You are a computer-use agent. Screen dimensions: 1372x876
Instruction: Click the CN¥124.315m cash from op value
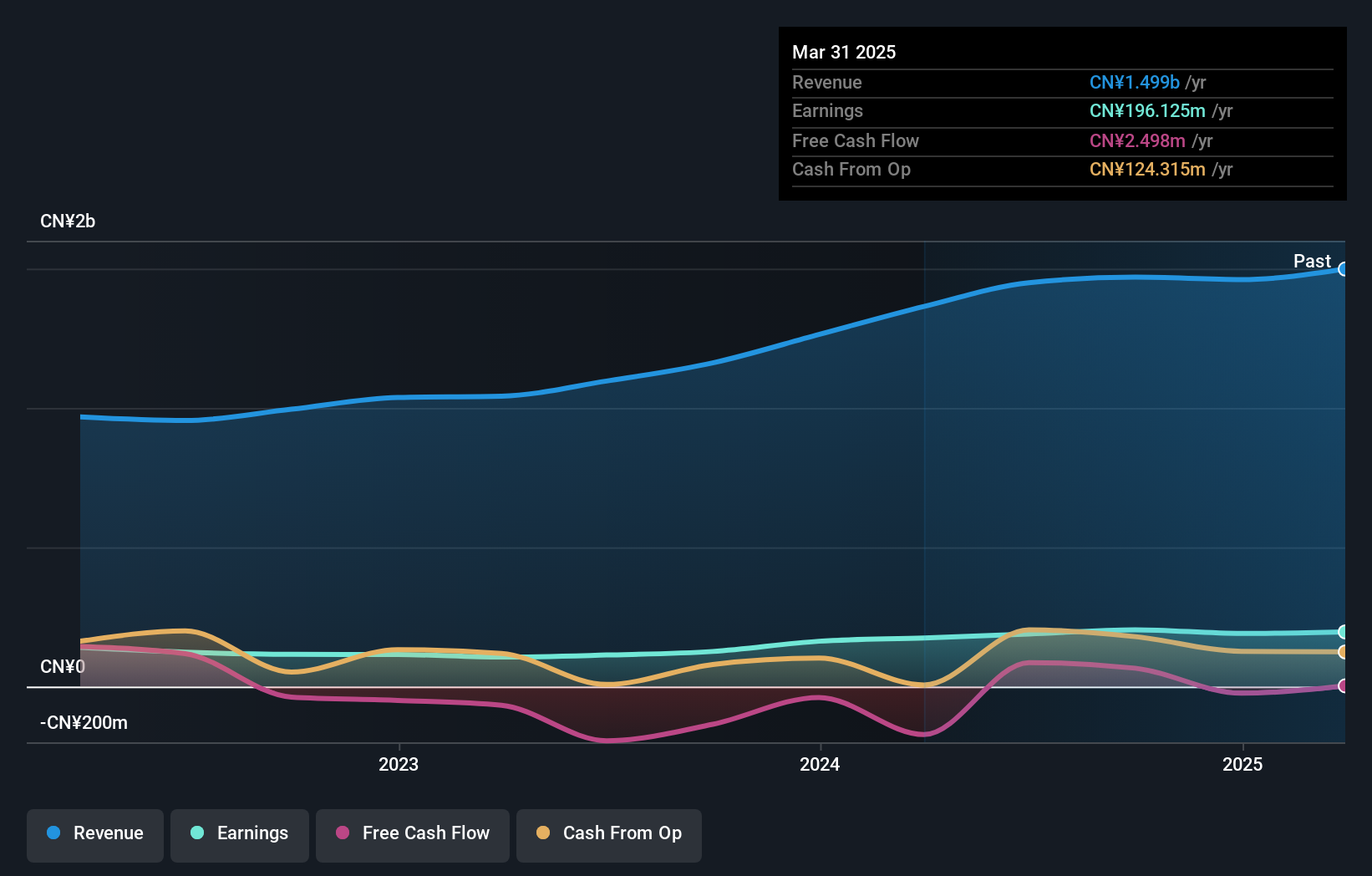[x=1147, y=169]
